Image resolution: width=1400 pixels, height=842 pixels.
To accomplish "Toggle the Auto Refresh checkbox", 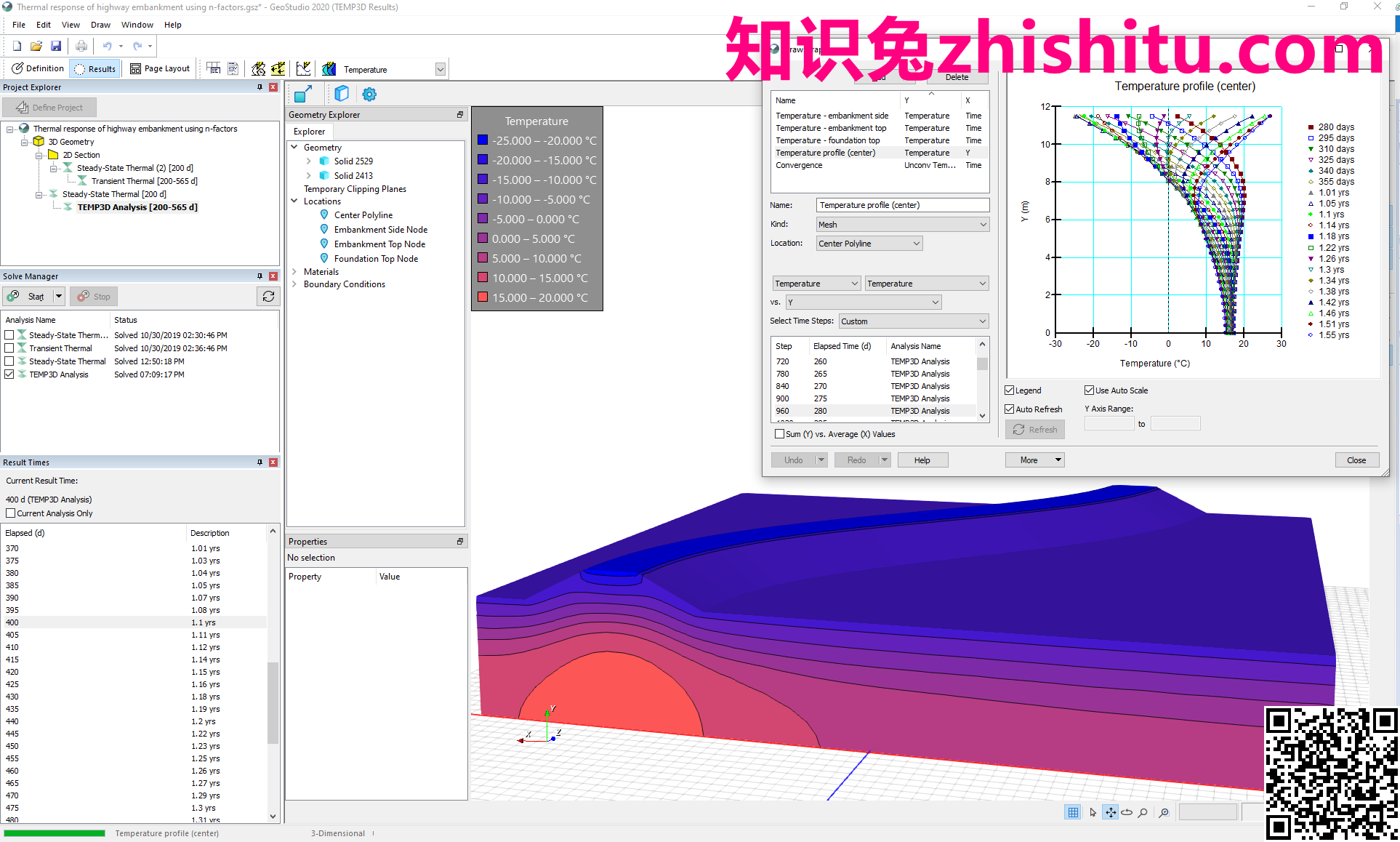I will point(1010,409).
